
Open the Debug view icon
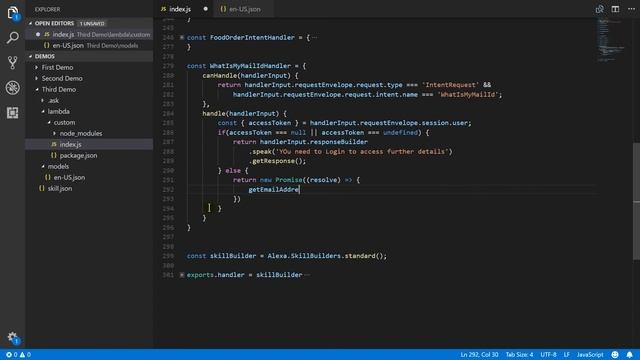[x=13, y=87]
